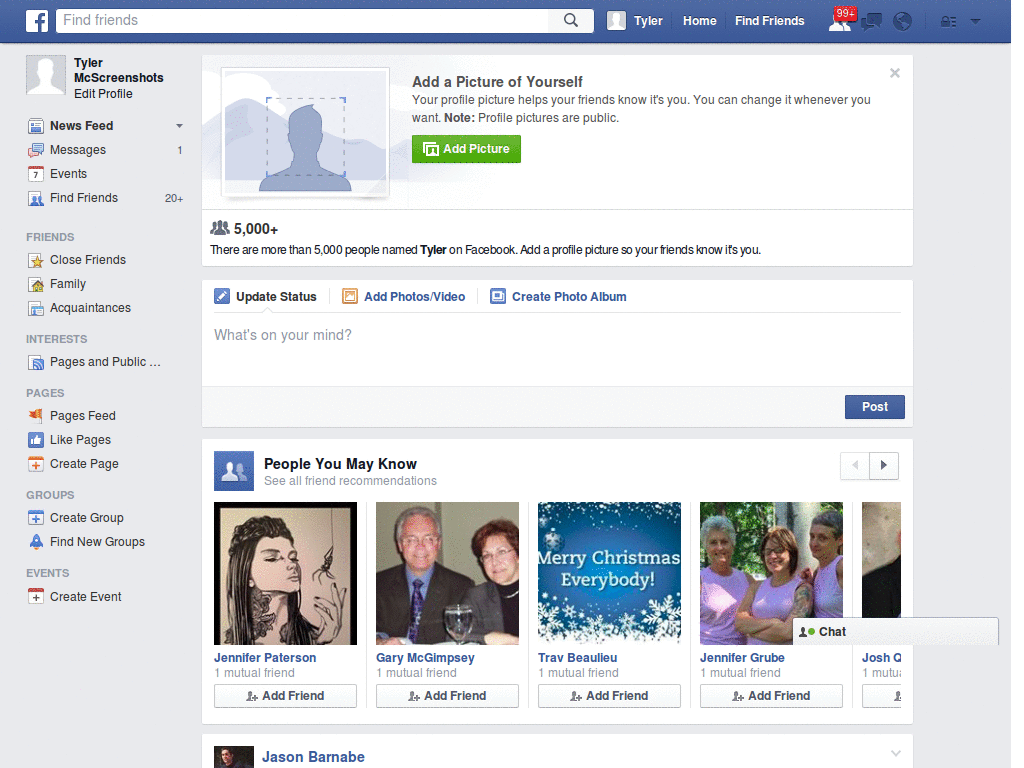Click the Facebook logo icon
Image resolution: width=1024 pixels, height=768 pixels.
coord(37,21)
